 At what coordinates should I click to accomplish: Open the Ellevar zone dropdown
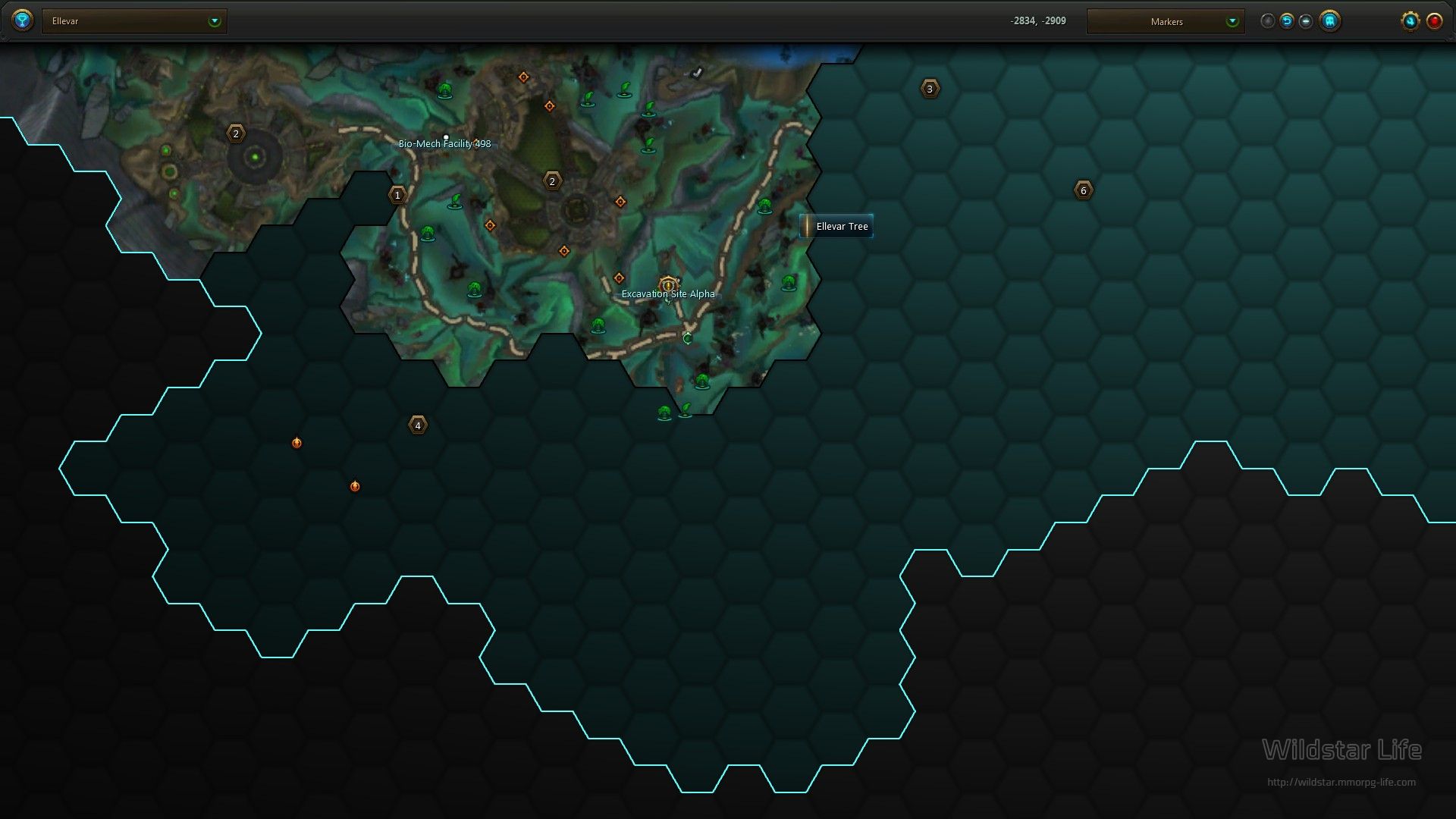[x=135, y=21]
